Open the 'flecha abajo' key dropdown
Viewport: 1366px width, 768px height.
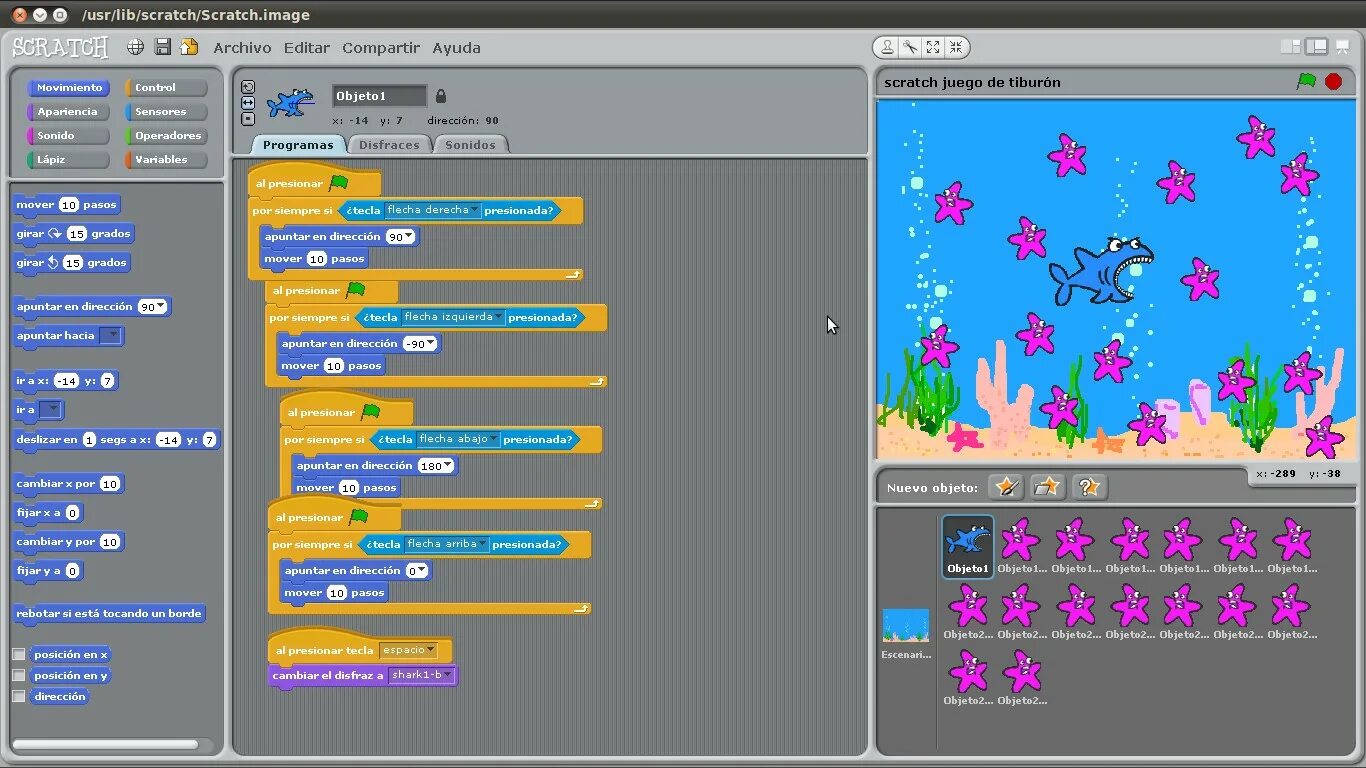click(x=458, y=439)
